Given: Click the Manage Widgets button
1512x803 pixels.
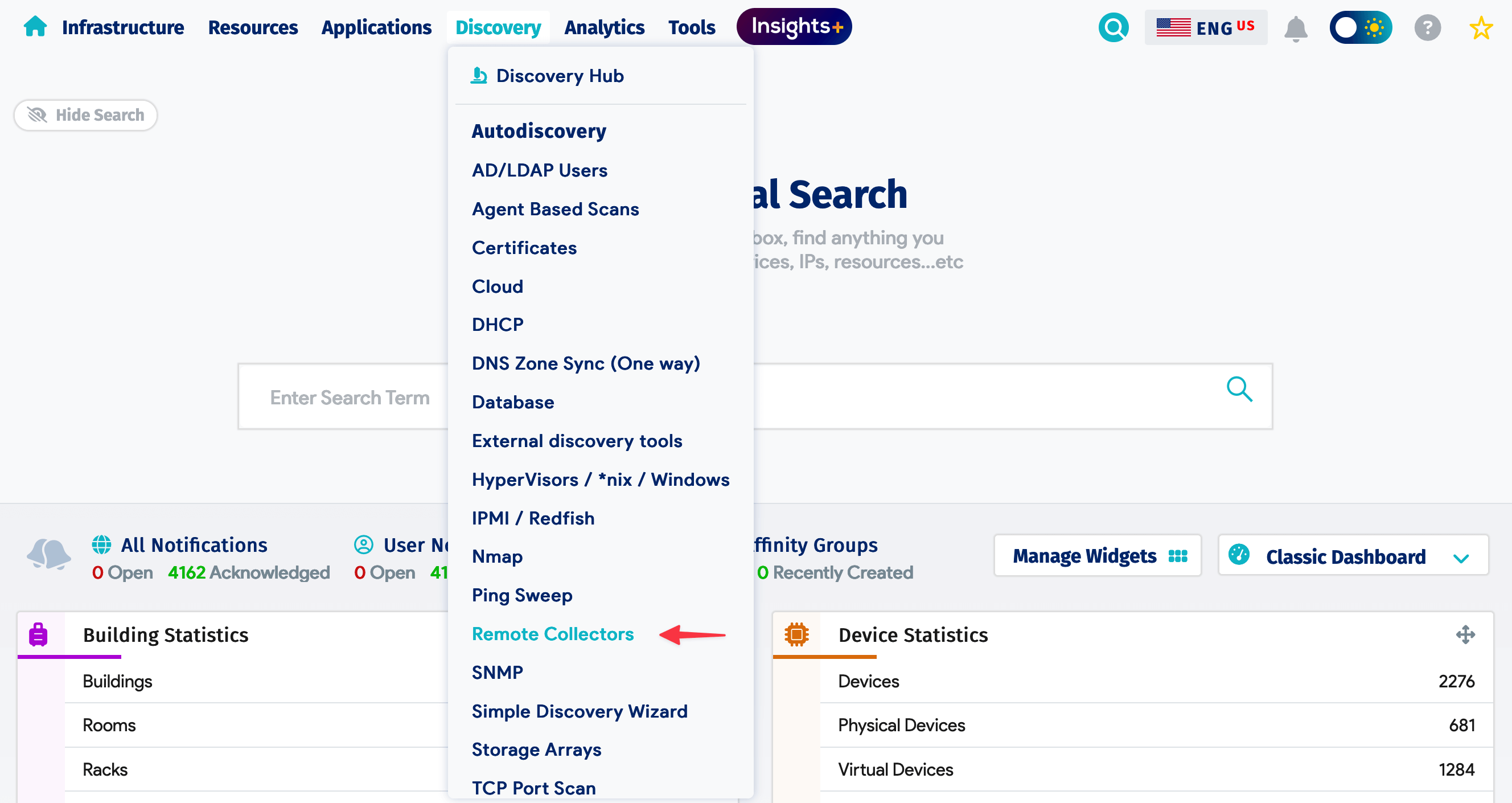Looking at the screenshot, I should [1096, 555].
